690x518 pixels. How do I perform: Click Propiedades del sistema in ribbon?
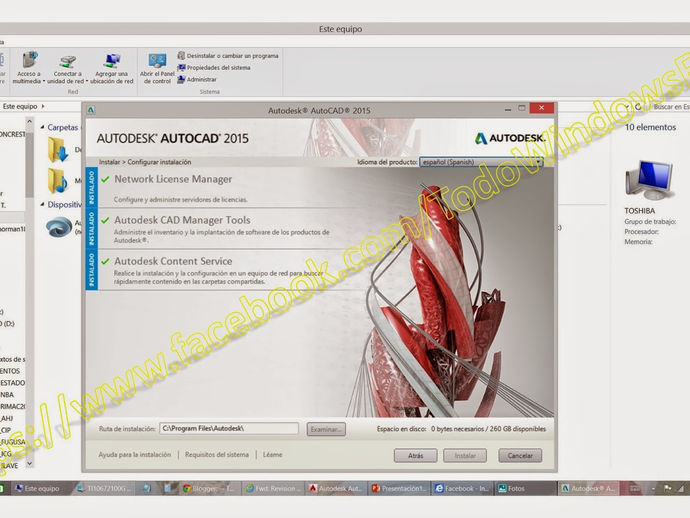tap(214, 68)
